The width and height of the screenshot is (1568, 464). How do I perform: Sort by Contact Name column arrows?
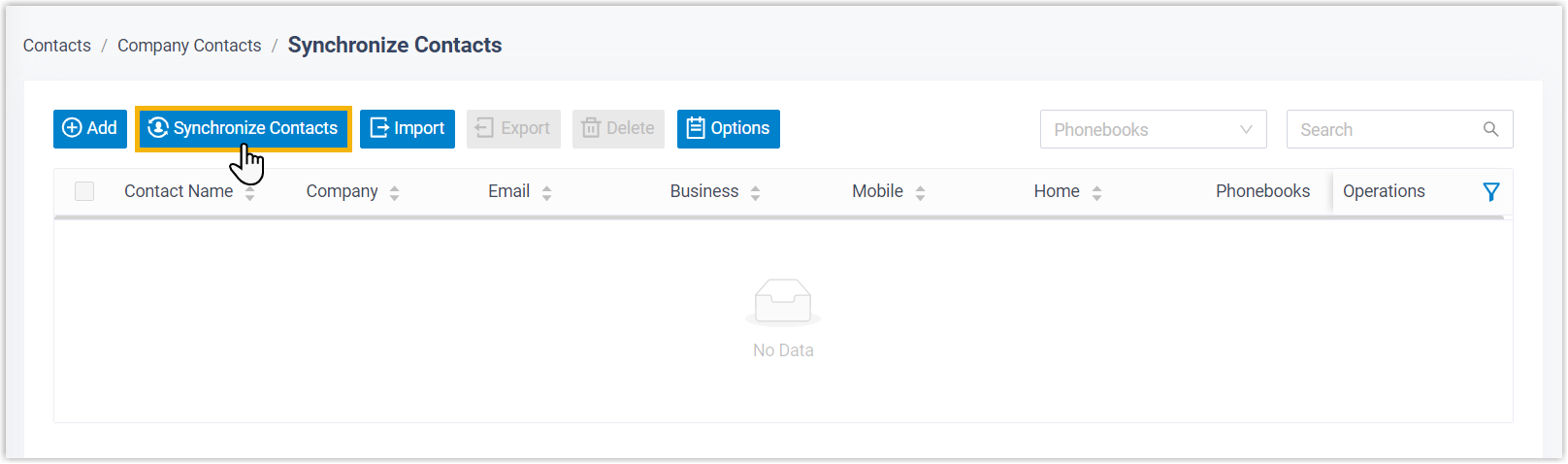tap(250, 193)
